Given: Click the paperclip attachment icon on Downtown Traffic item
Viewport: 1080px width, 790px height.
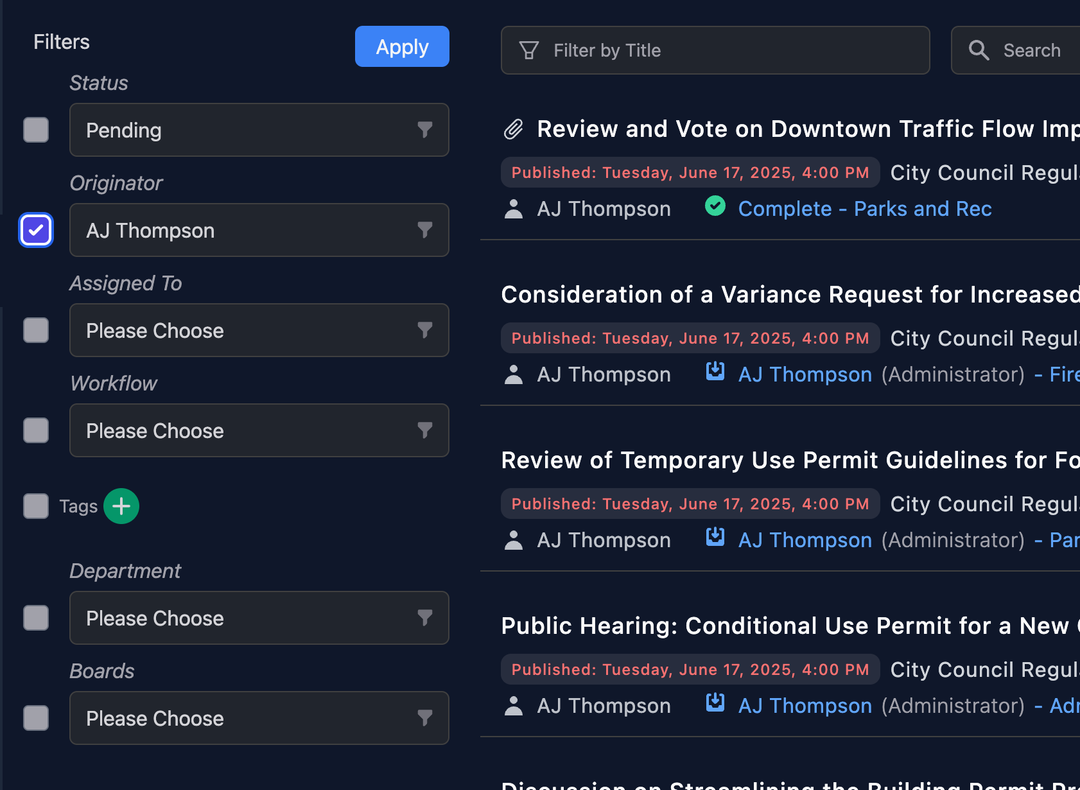Looking at the screenshot, I should pos(513,129).
